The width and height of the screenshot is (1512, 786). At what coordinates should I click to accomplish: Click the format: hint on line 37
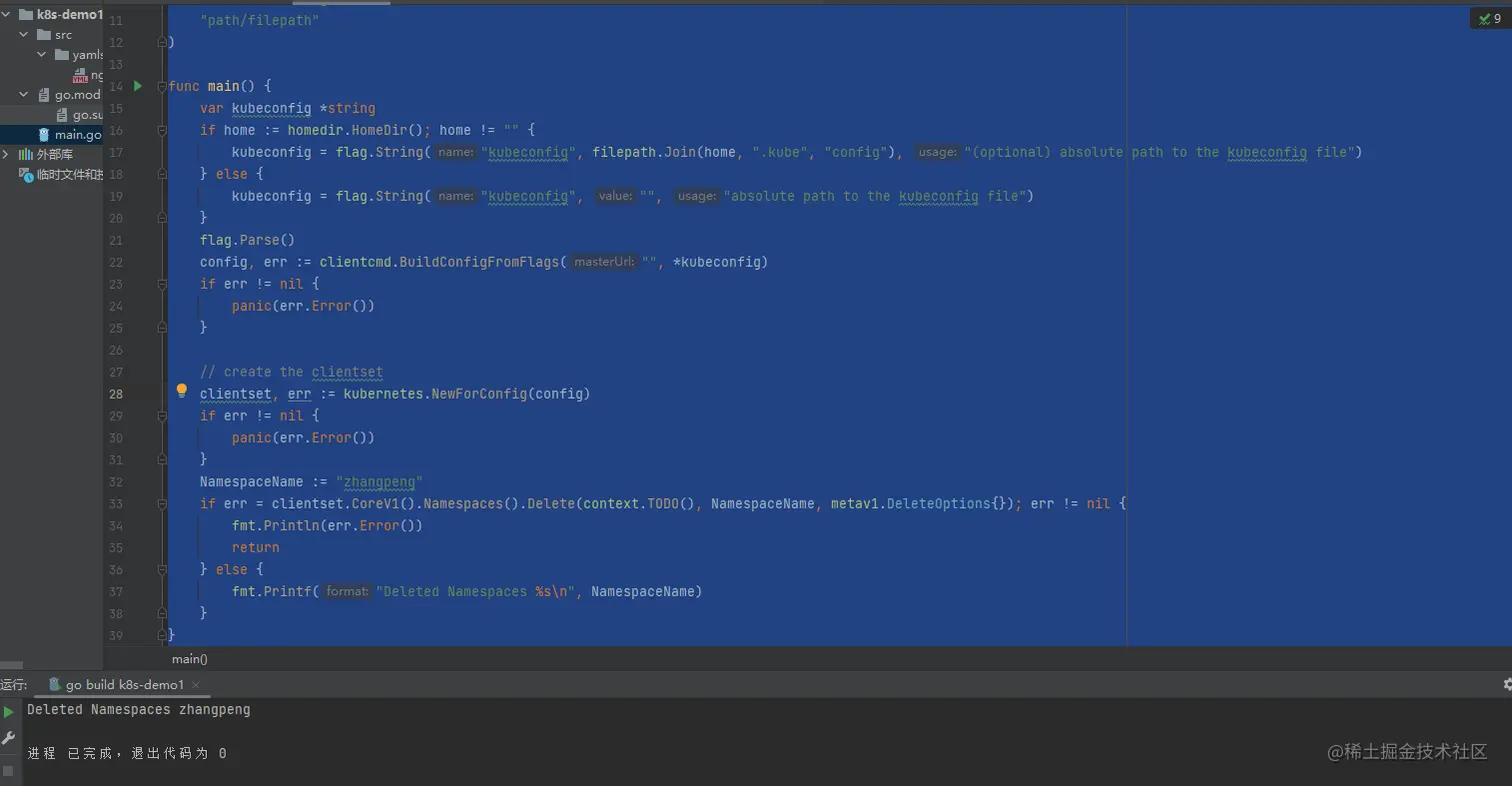[347, 592]
